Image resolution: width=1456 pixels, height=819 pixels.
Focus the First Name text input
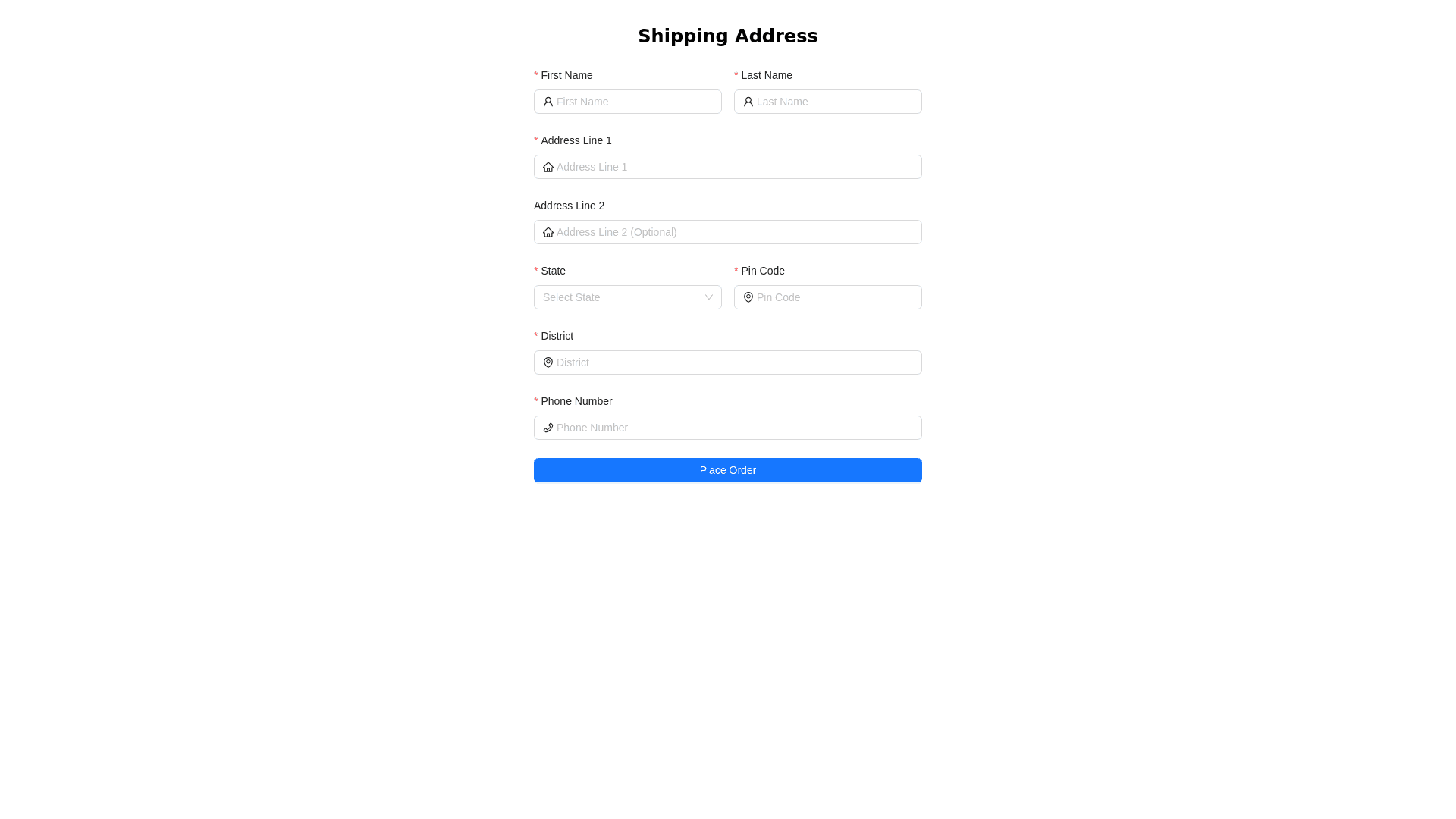[635, 102]
